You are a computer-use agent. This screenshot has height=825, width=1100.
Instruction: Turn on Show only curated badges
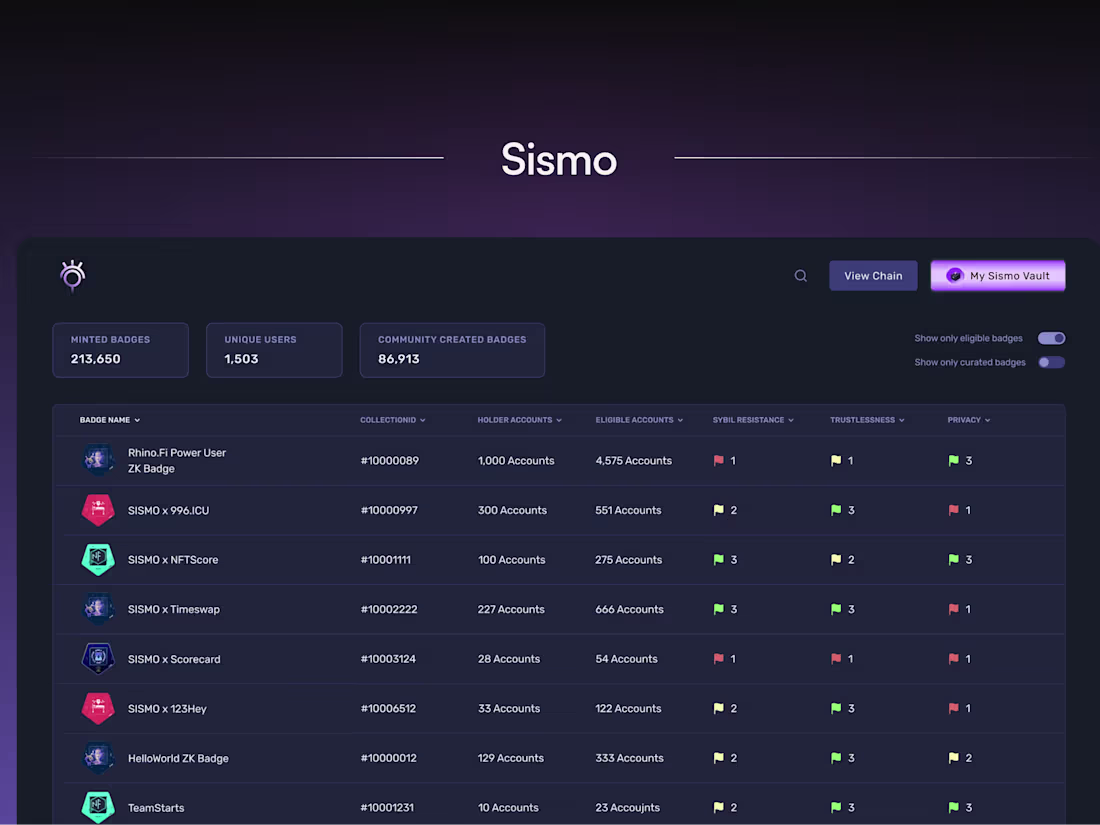click(1051, 362)
